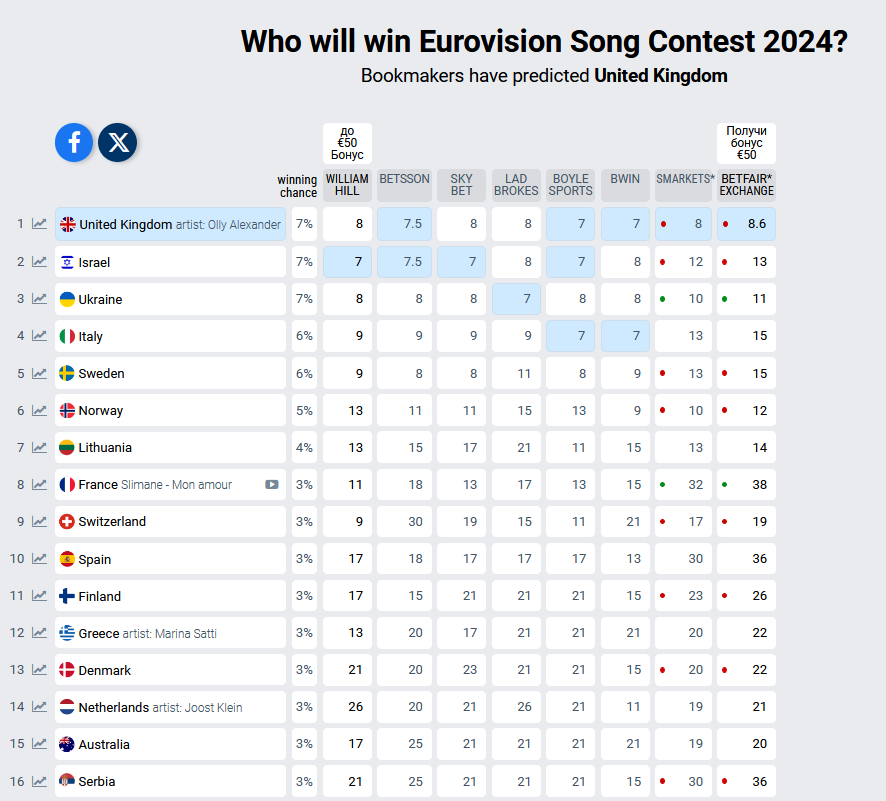Open the Smarkets bookmaker header

pyautogui.click(x=685, y=180)
